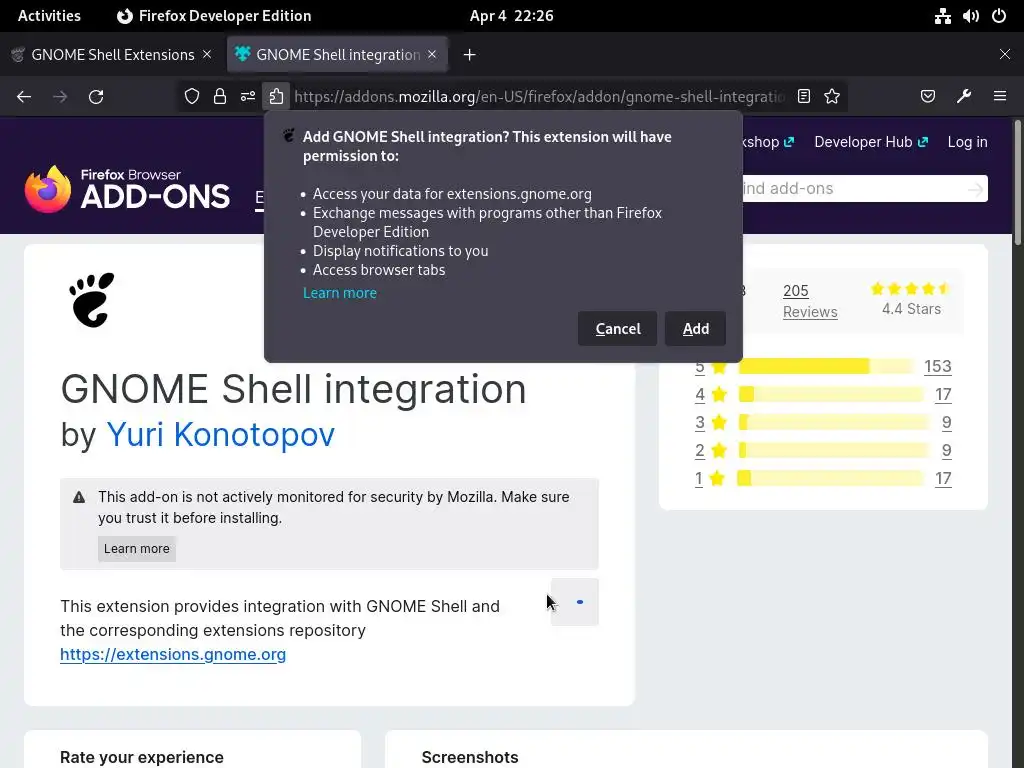The height and width of the screenshot is (768, 1024).
Task: Click the URL in the address bar
Action: click(x=539, y=97)
